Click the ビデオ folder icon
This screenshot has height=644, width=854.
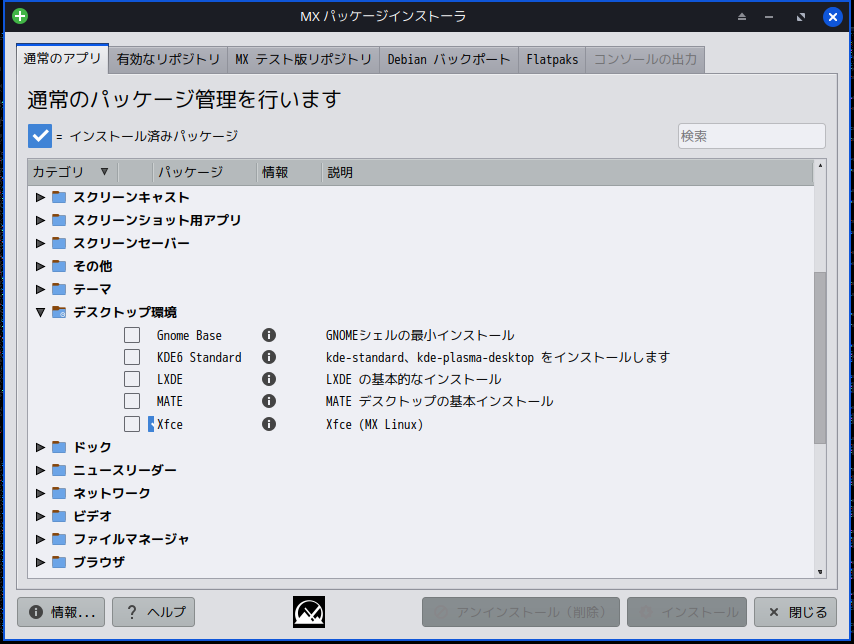click(x=59, y=516)
